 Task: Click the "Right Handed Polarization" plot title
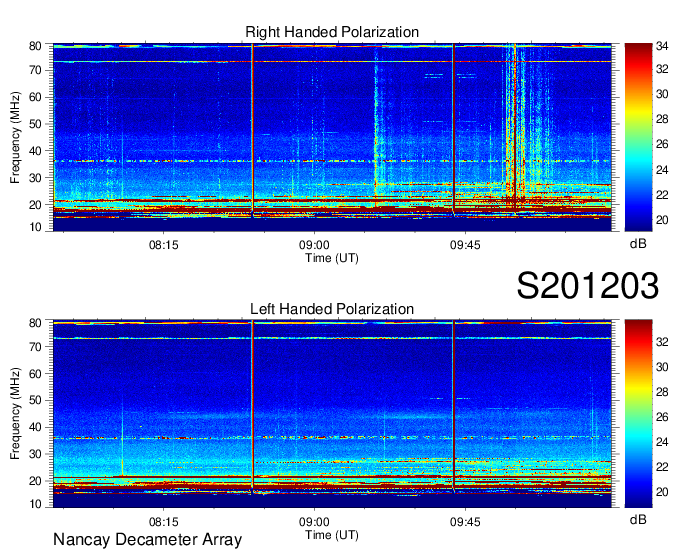click(x=332, y=32)
